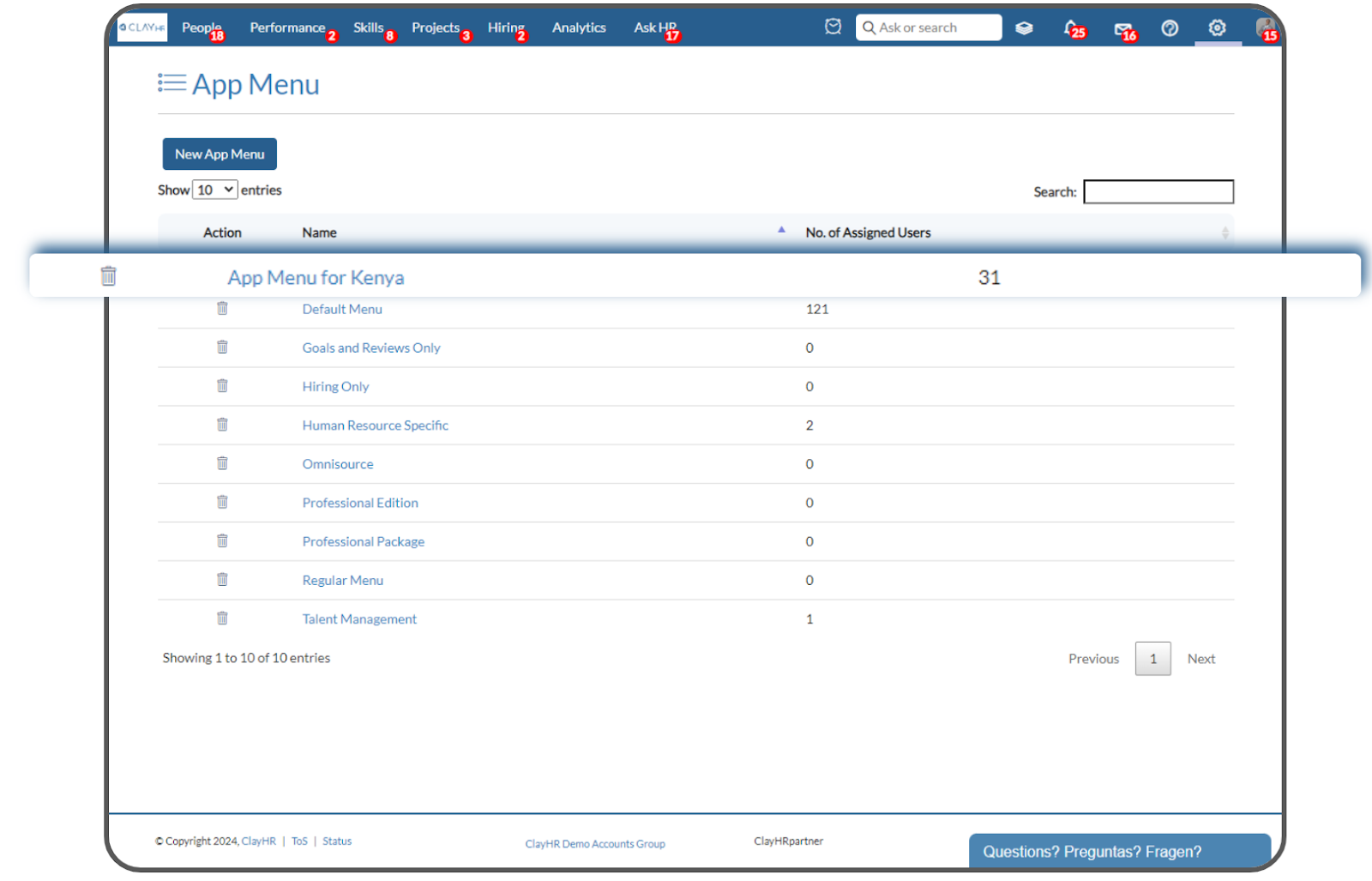Open the Talent Management link
Image resolution: width=1372 pixels, height=881 pixels.
click(x=359, y=619)
